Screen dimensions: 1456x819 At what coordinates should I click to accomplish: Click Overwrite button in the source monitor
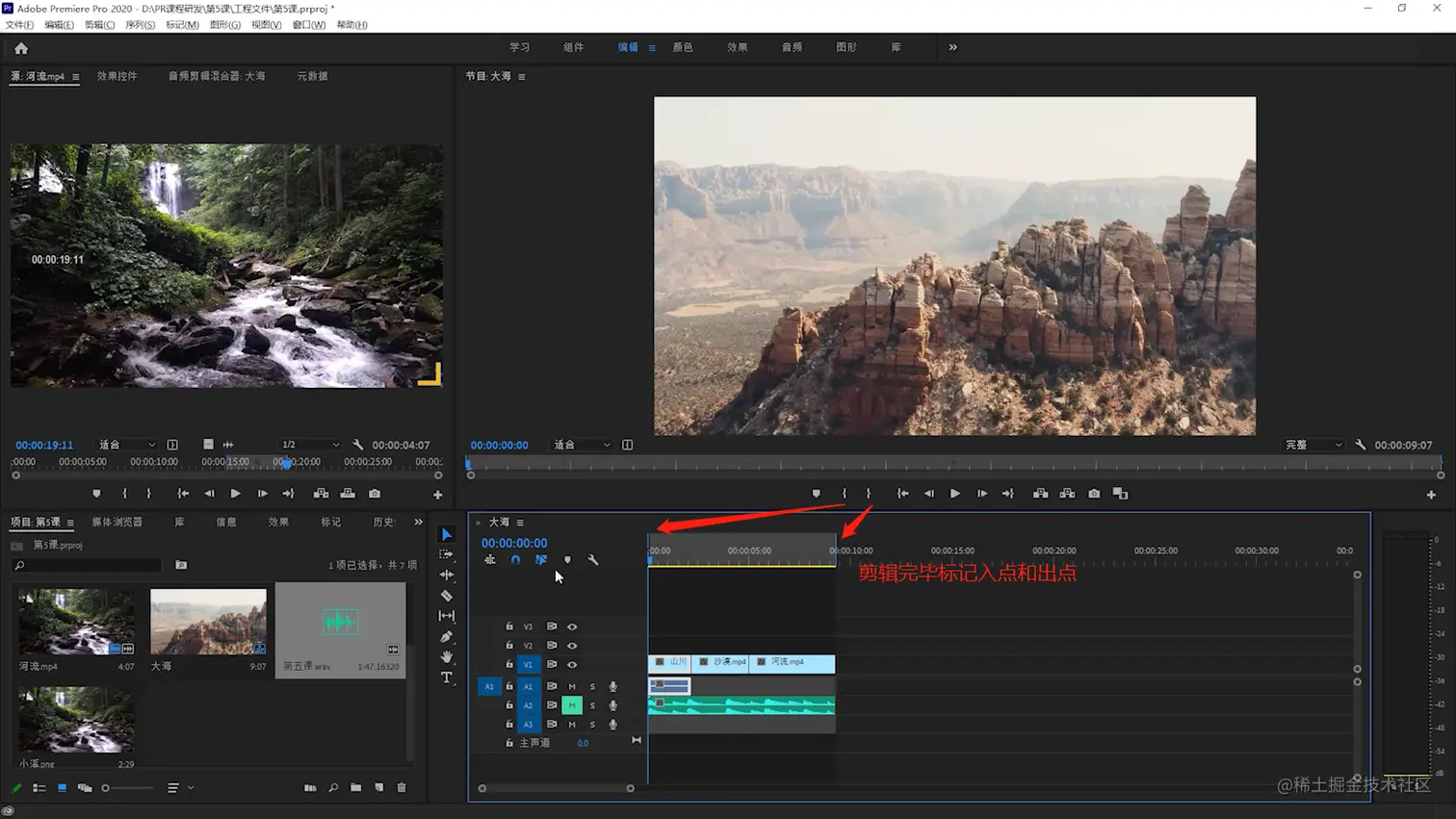tap(348, 494)
